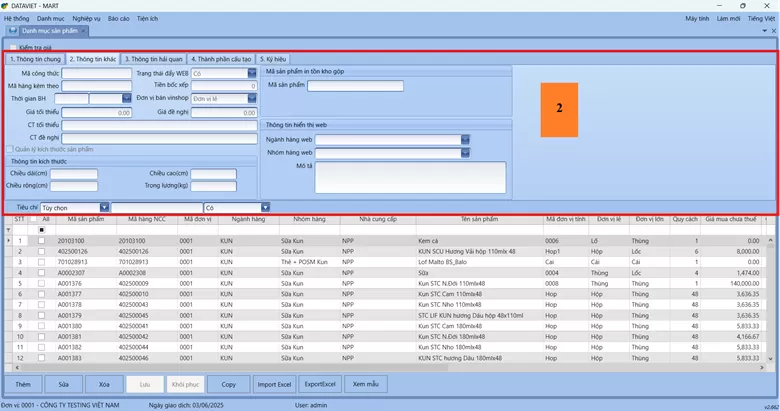780x411 pixels.
Task: Open the Báo cáo menu
Action: pyautogui.click(x=118, y=19)
